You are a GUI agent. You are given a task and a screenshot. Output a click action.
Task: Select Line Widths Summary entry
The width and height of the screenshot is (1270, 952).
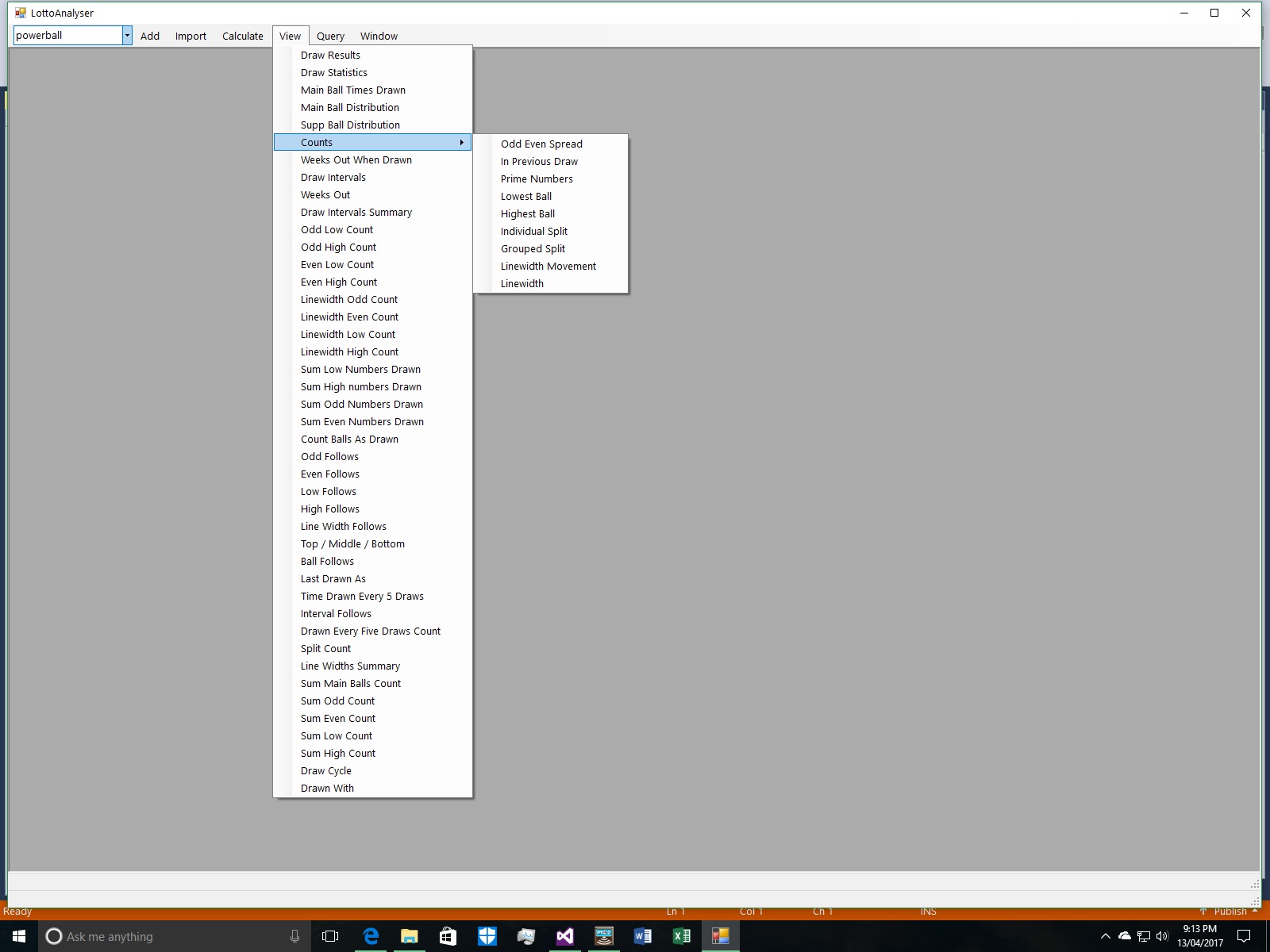[x=372, y=666]
